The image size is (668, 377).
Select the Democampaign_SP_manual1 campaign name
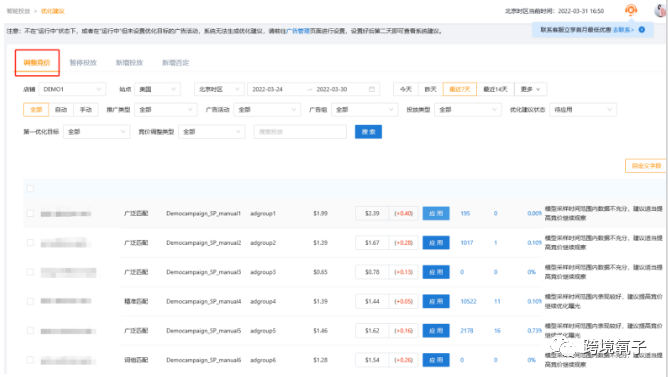[204, 213]
